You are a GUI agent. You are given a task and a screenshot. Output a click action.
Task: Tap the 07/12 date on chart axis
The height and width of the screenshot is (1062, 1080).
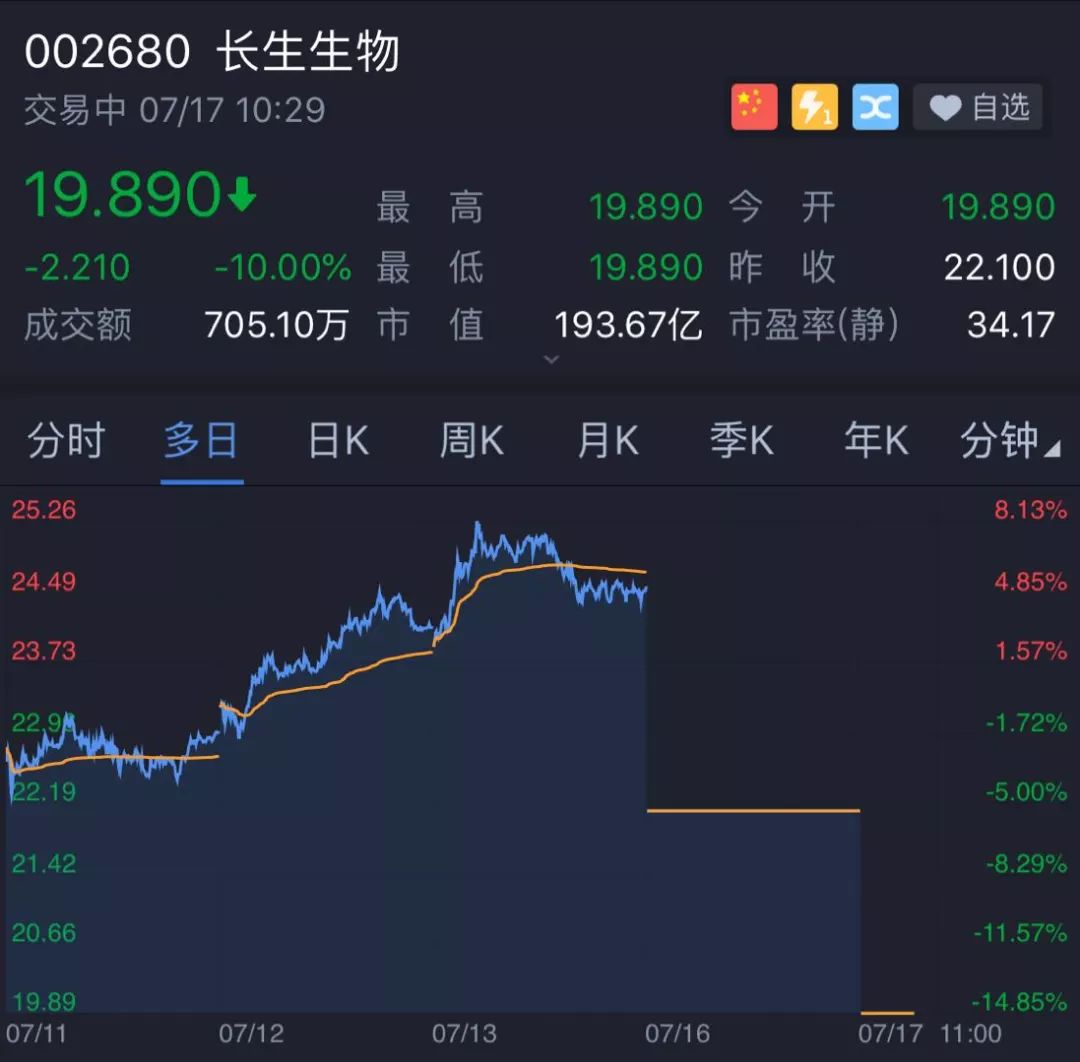coord(251,1033)
